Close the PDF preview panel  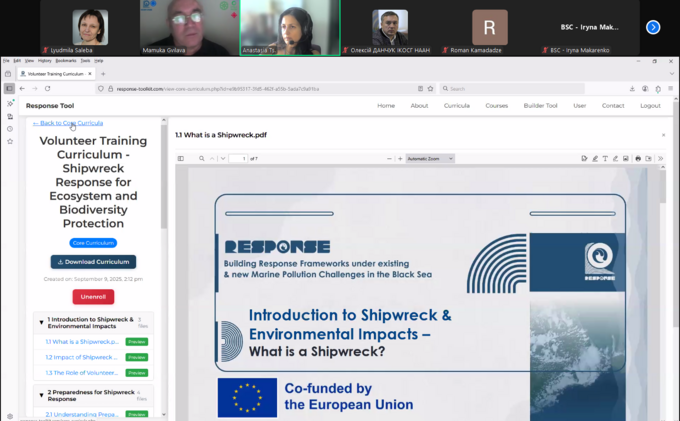[664, 135]
